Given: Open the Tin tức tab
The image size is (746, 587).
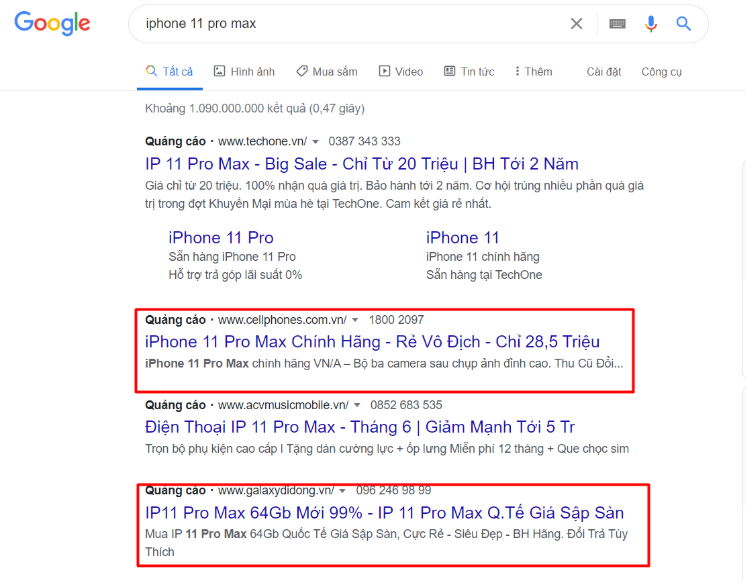Looking at the screenshot, I should point(469,72).
